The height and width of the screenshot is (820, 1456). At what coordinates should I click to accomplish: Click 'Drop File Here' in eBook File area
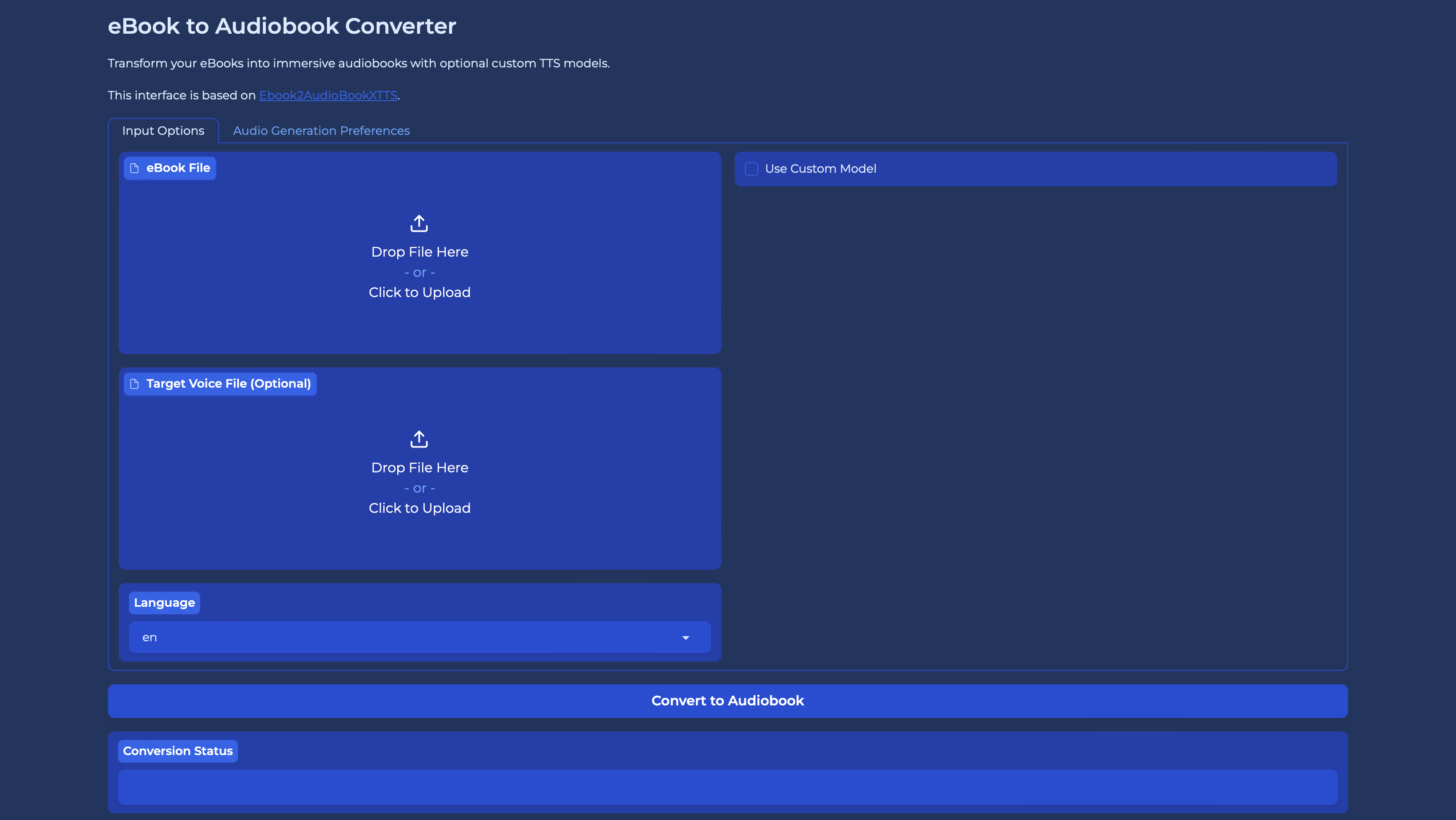click(419, 252)
